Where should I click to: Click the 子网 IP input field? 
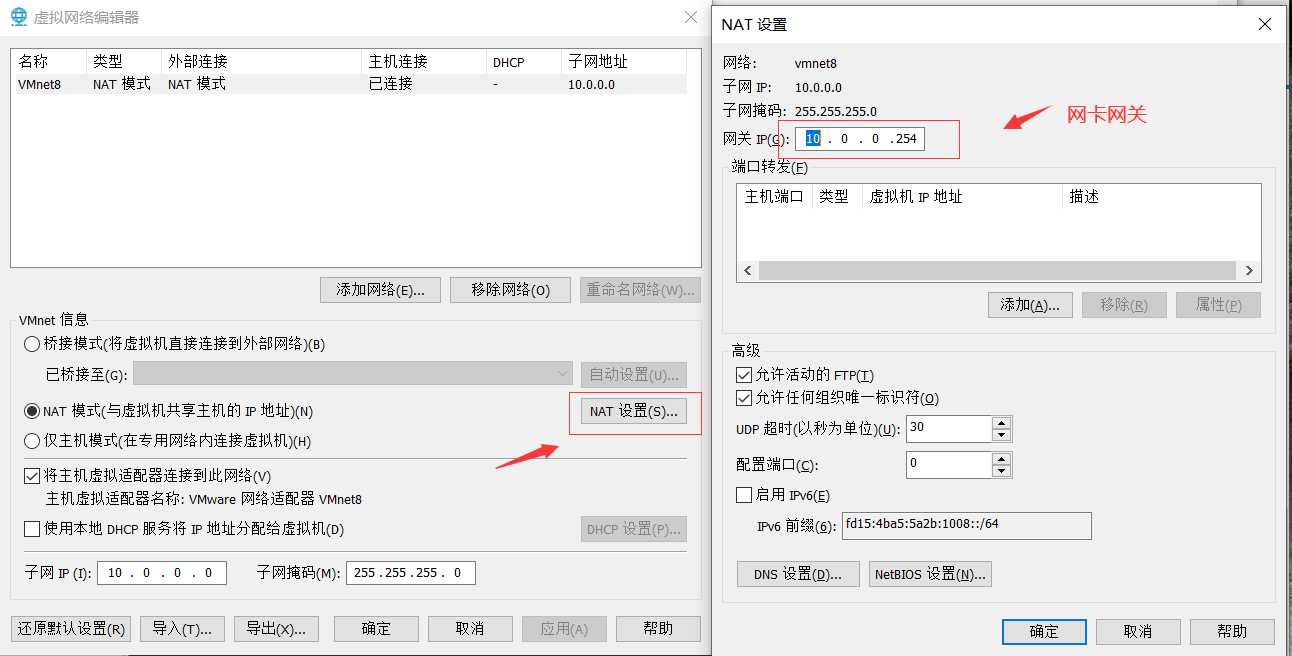coord(162,573)
